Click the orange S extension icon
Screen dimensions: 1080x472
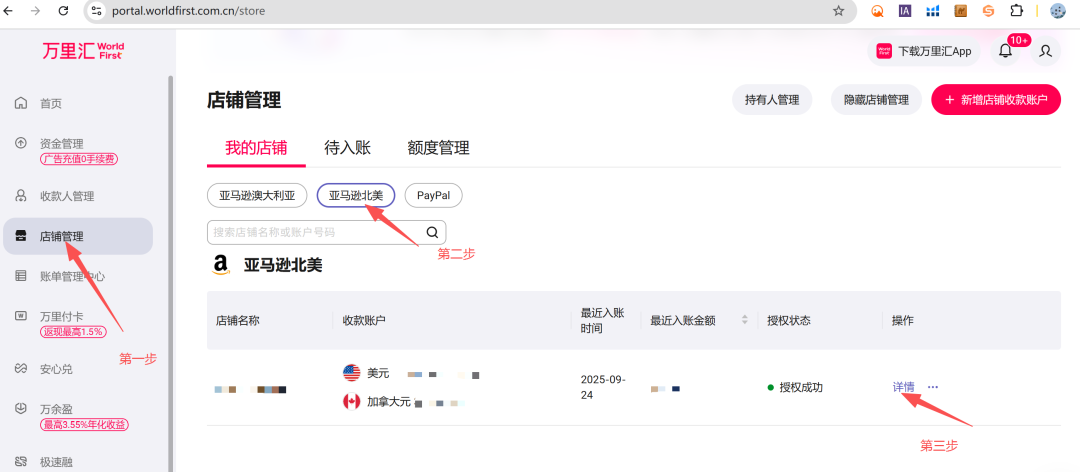pos(988,10)
